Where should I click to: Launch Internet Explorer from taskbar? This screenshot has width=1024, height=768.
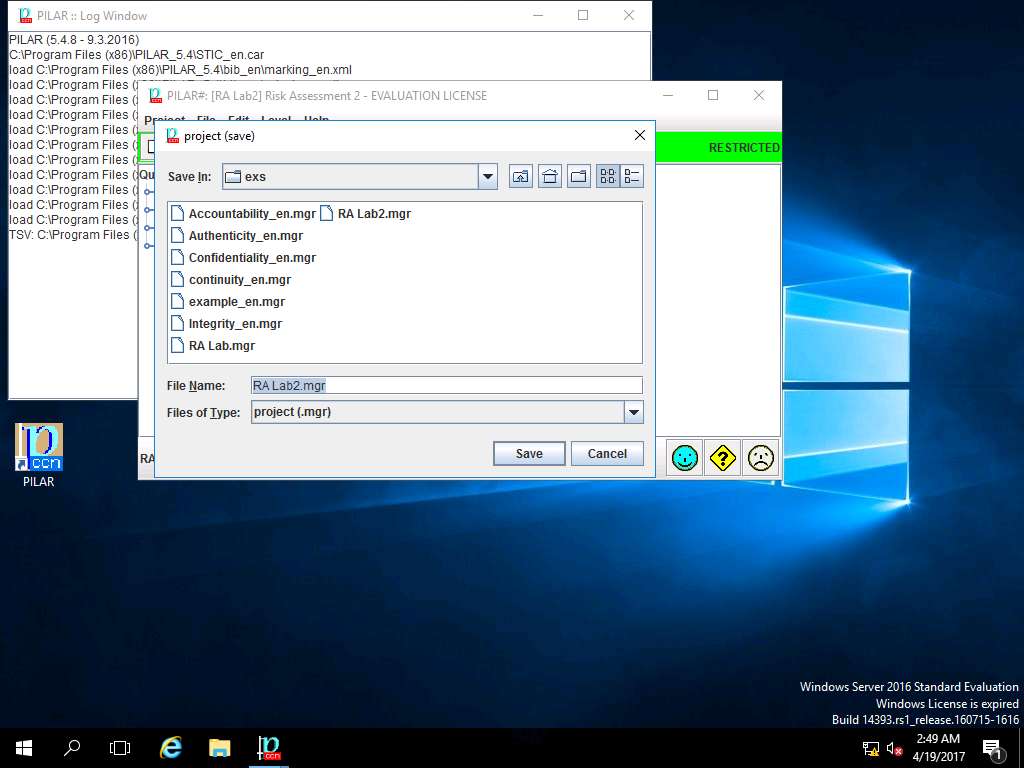(x=170, y=748)
